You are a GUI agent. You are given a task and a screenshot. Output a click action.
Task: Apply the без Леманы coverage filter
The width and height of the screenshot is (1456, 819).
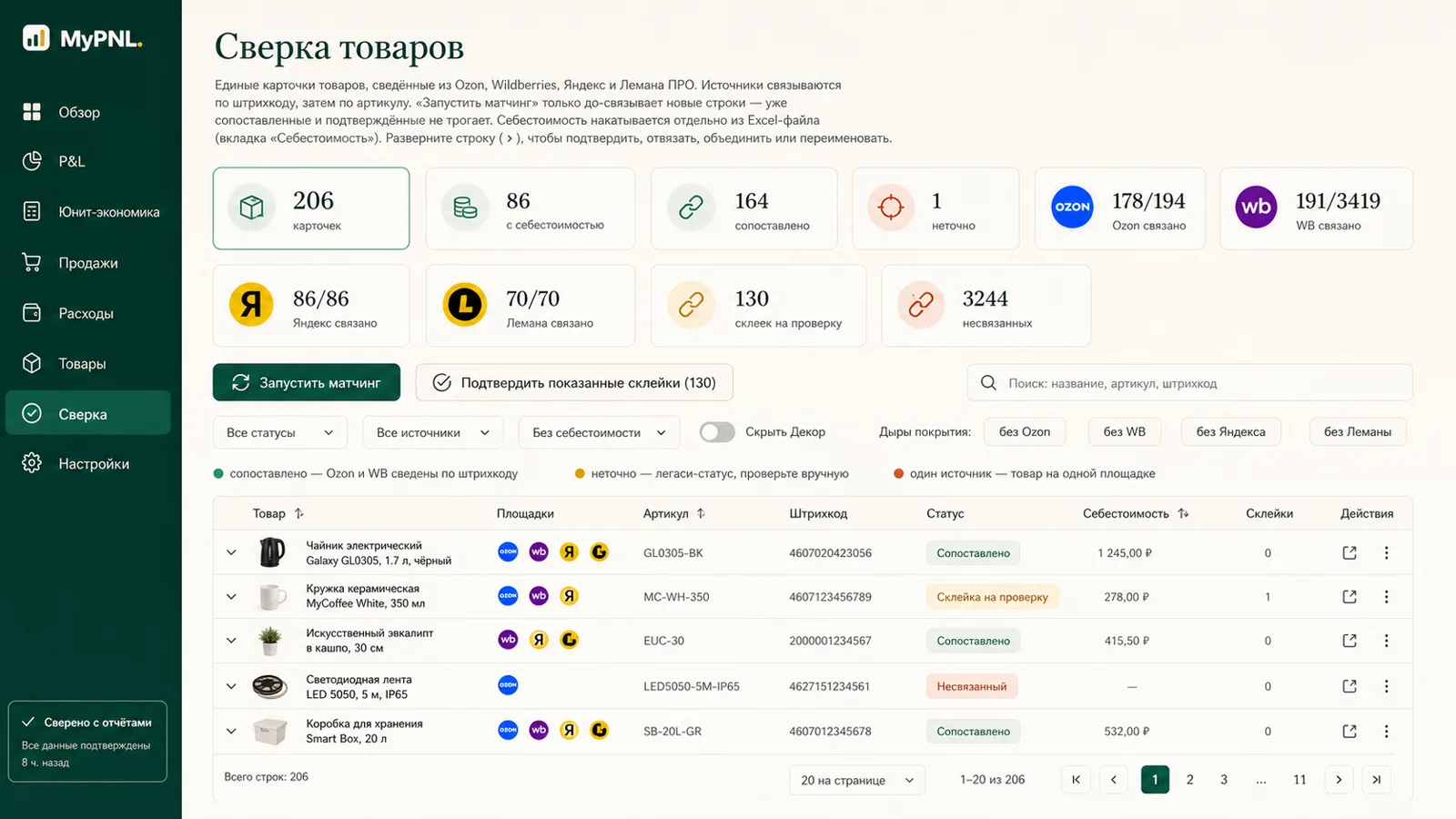(x=1358, y=431)
